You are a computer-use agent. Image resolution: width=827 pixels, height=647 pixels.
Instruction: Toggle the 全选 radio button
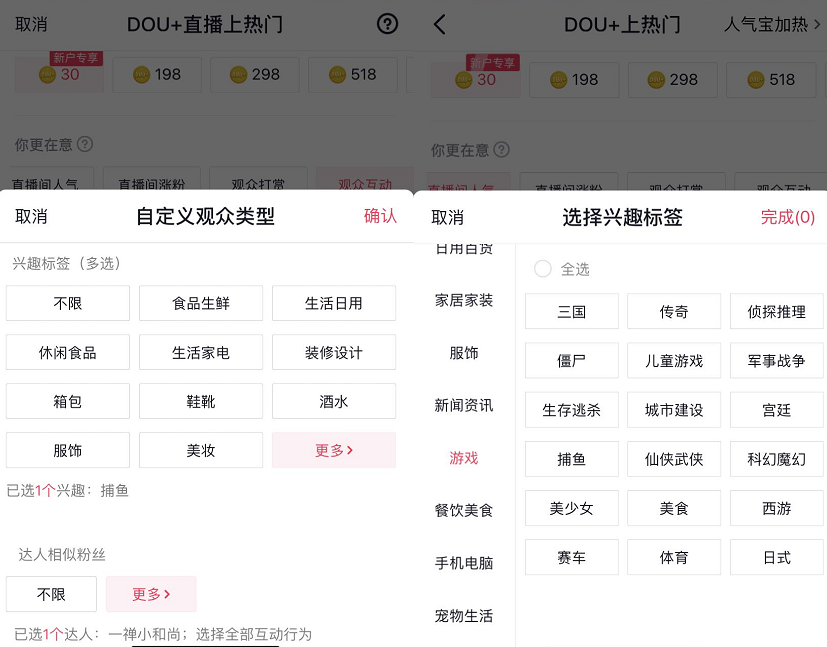pyautogui.click(x=543, y=269)
